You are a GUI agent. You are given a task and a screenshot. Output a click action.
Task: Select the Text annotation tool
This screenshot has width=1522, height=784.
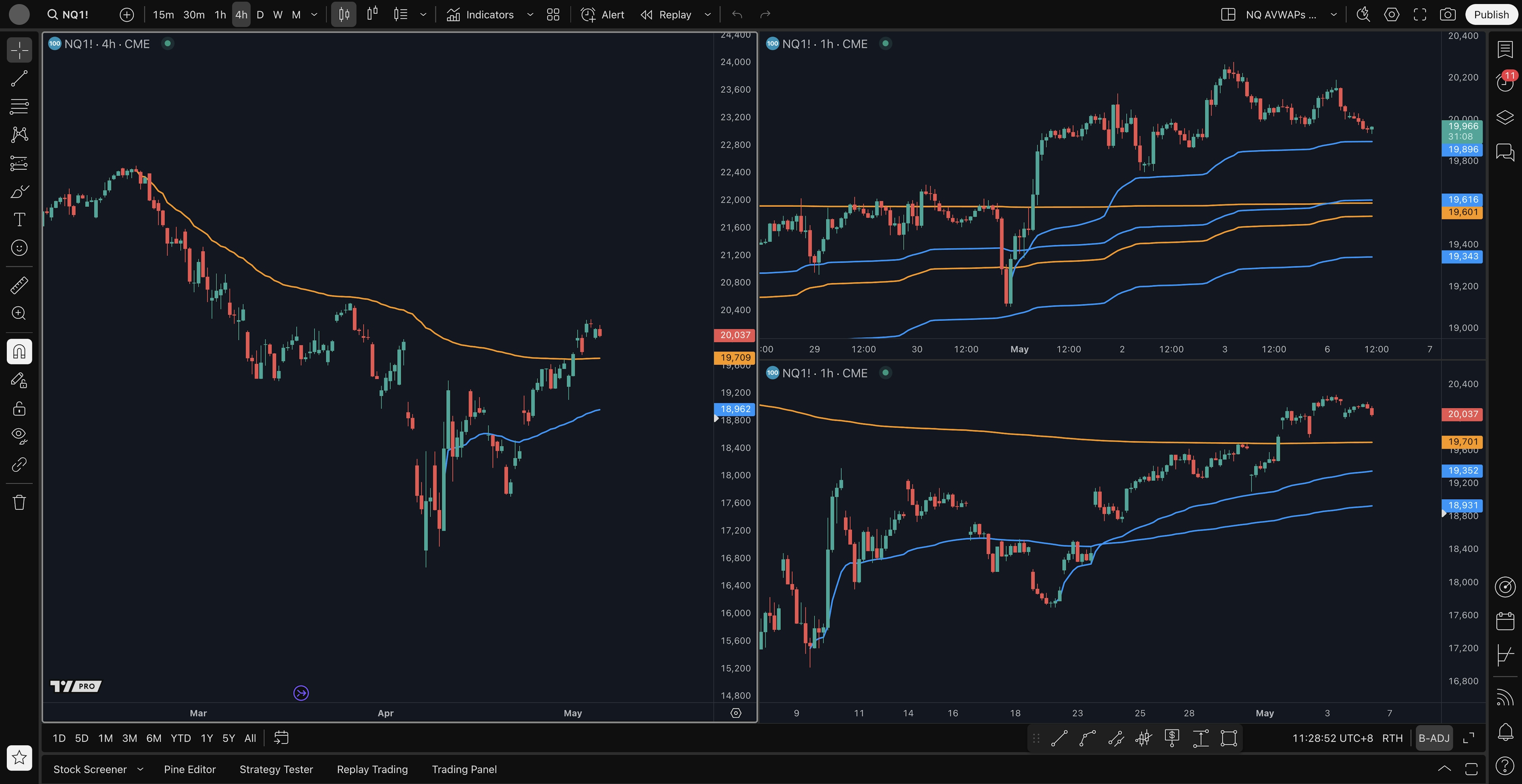pos(19,219)
